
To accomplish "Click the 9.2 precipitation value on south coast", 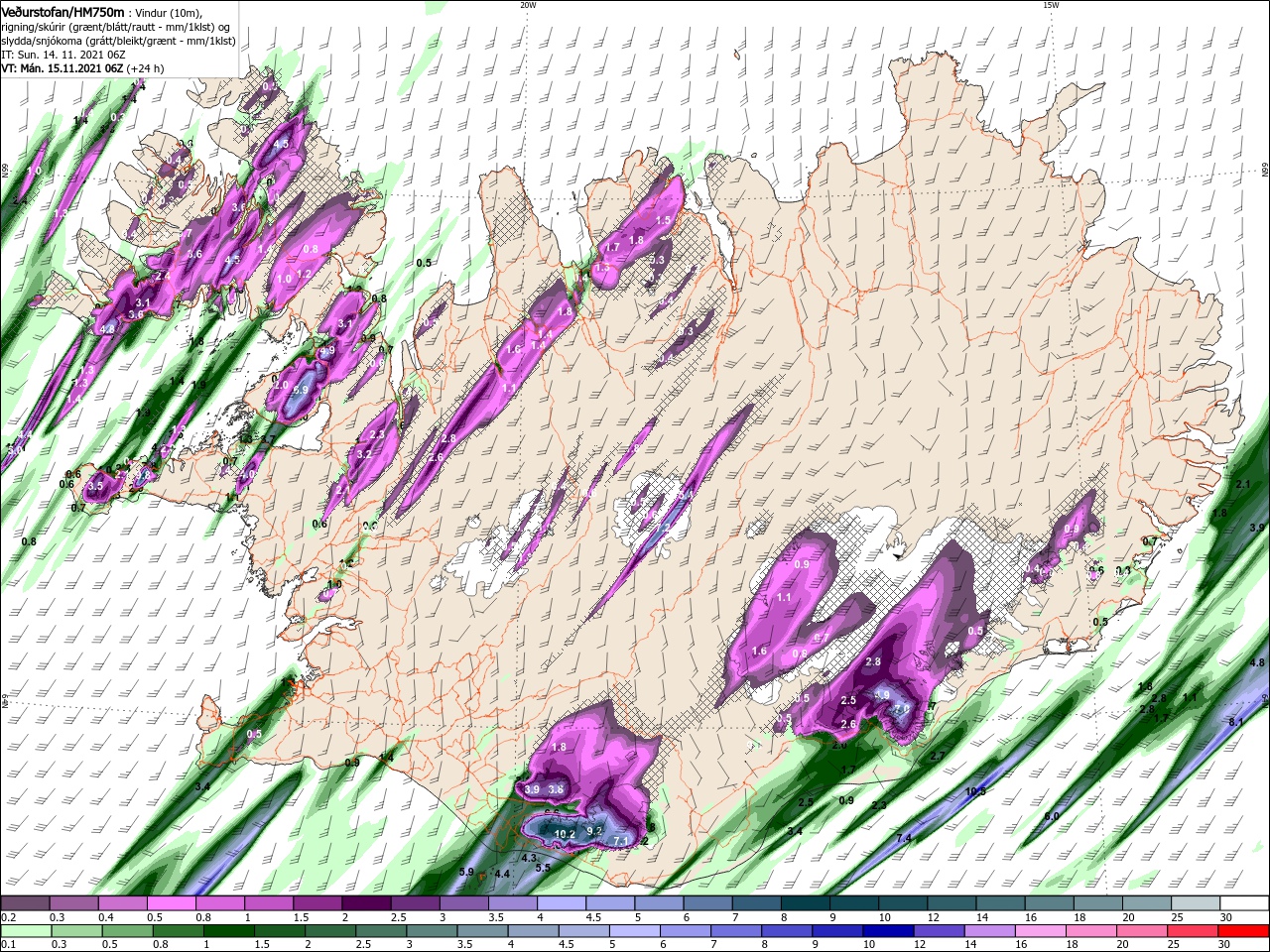I will 595,831.
